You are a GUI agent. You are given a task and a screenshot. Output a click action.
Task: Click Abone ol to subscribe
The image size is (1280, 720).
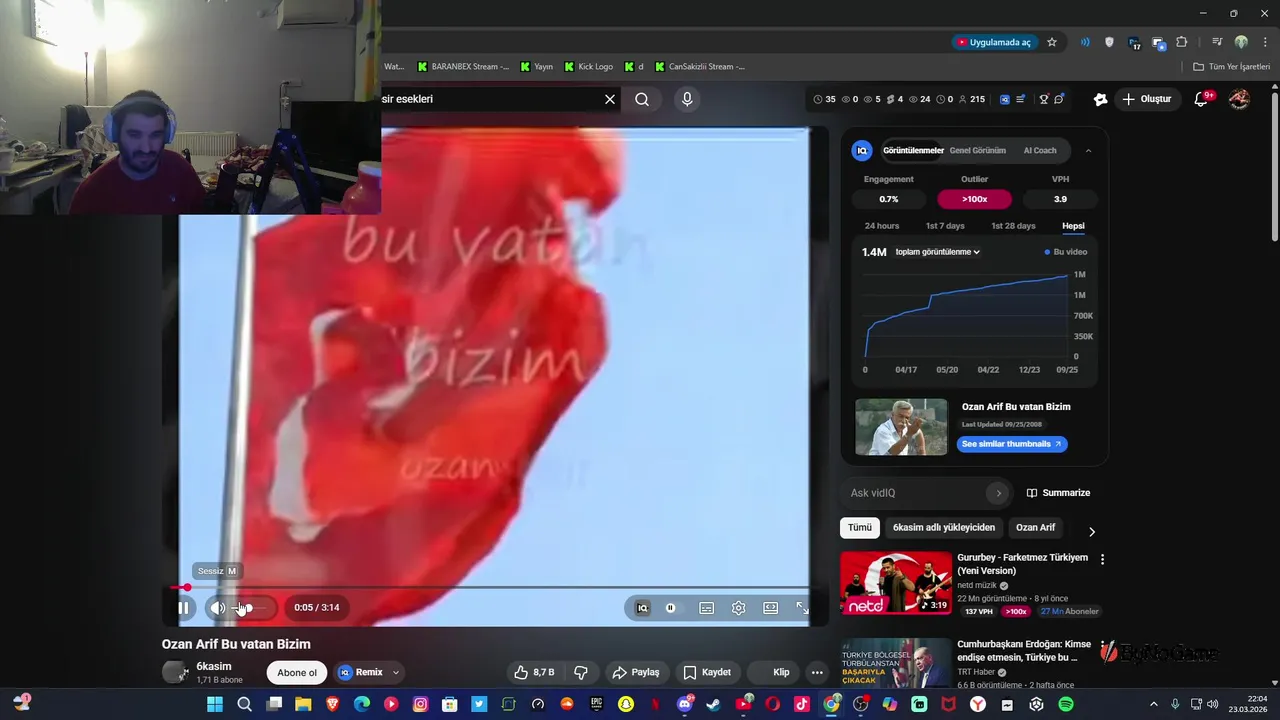pos(297,672)
